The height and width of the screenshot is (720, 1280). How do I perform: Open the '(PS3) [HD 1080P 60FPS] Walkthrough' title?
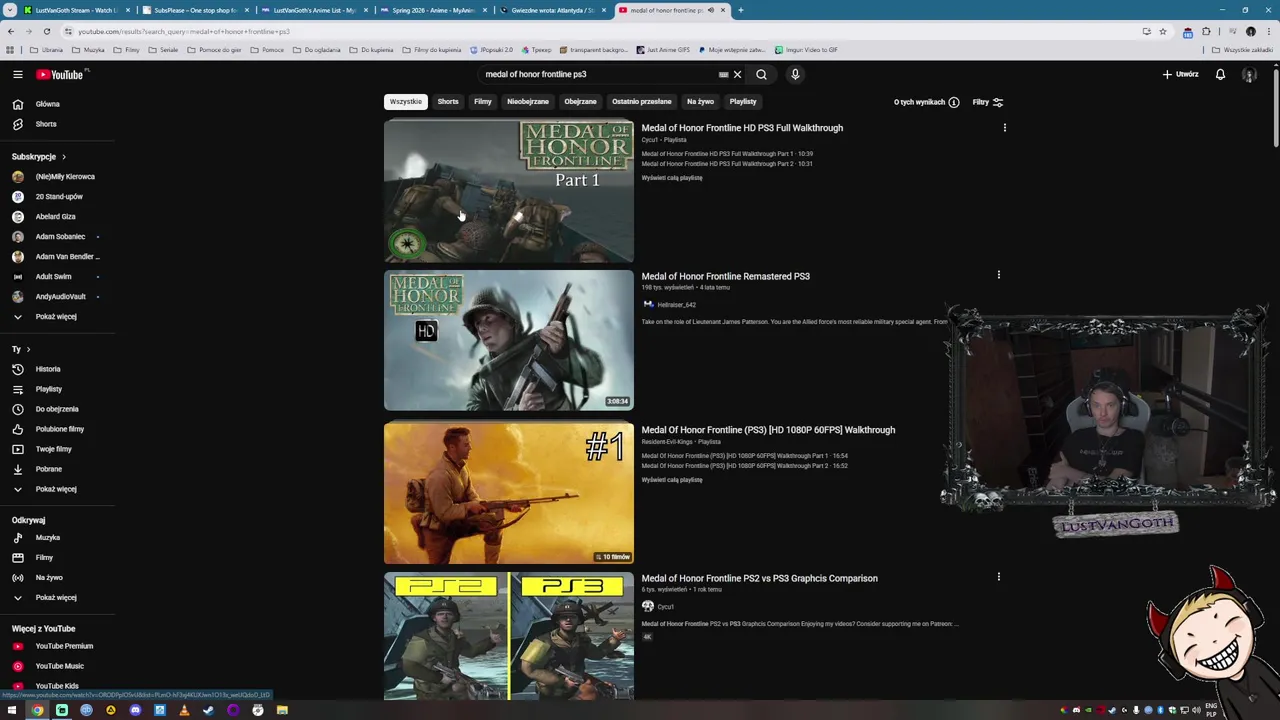point(768,430)
